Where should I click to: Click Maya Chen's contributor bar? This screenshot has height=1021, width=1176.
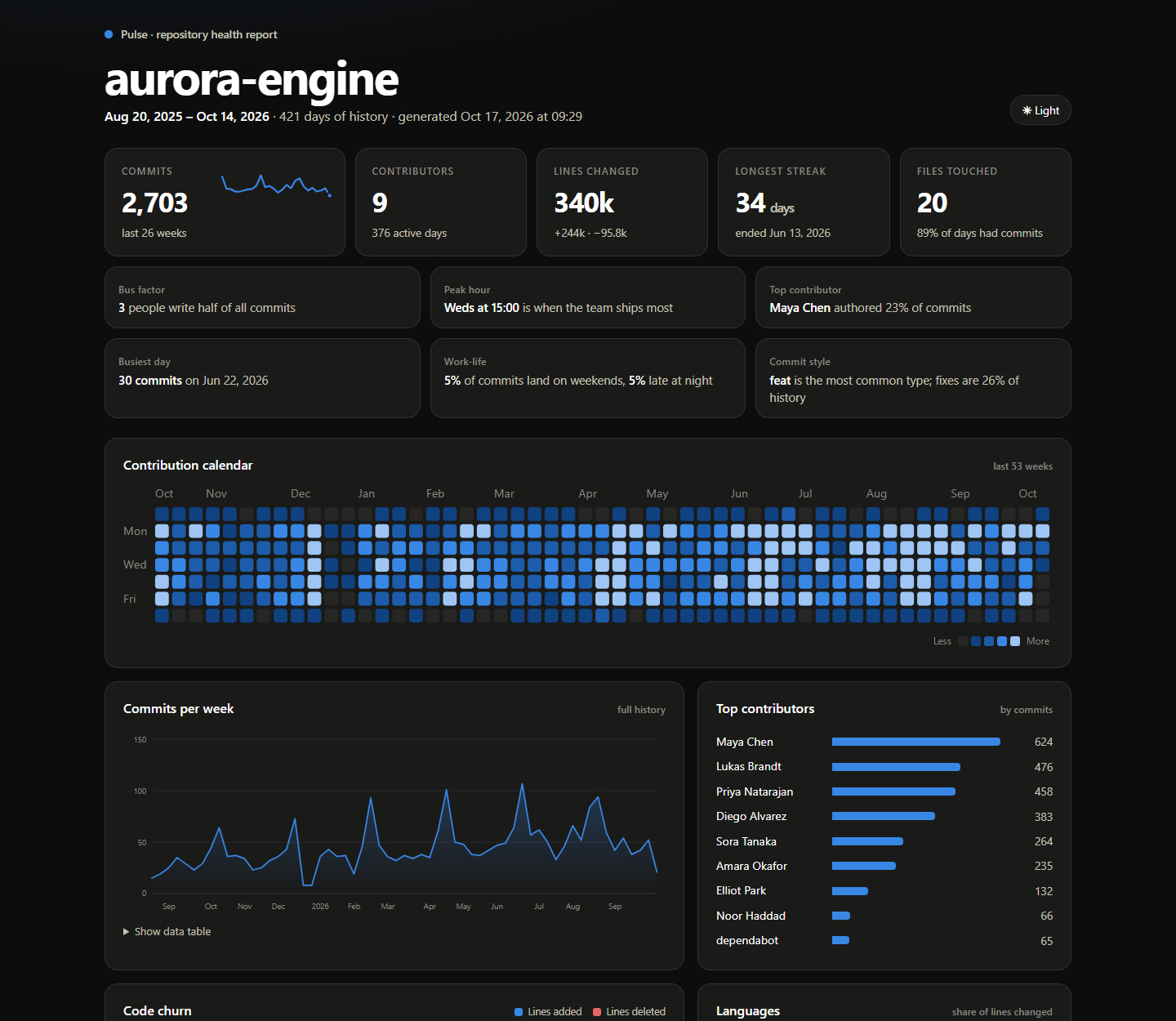916,742
